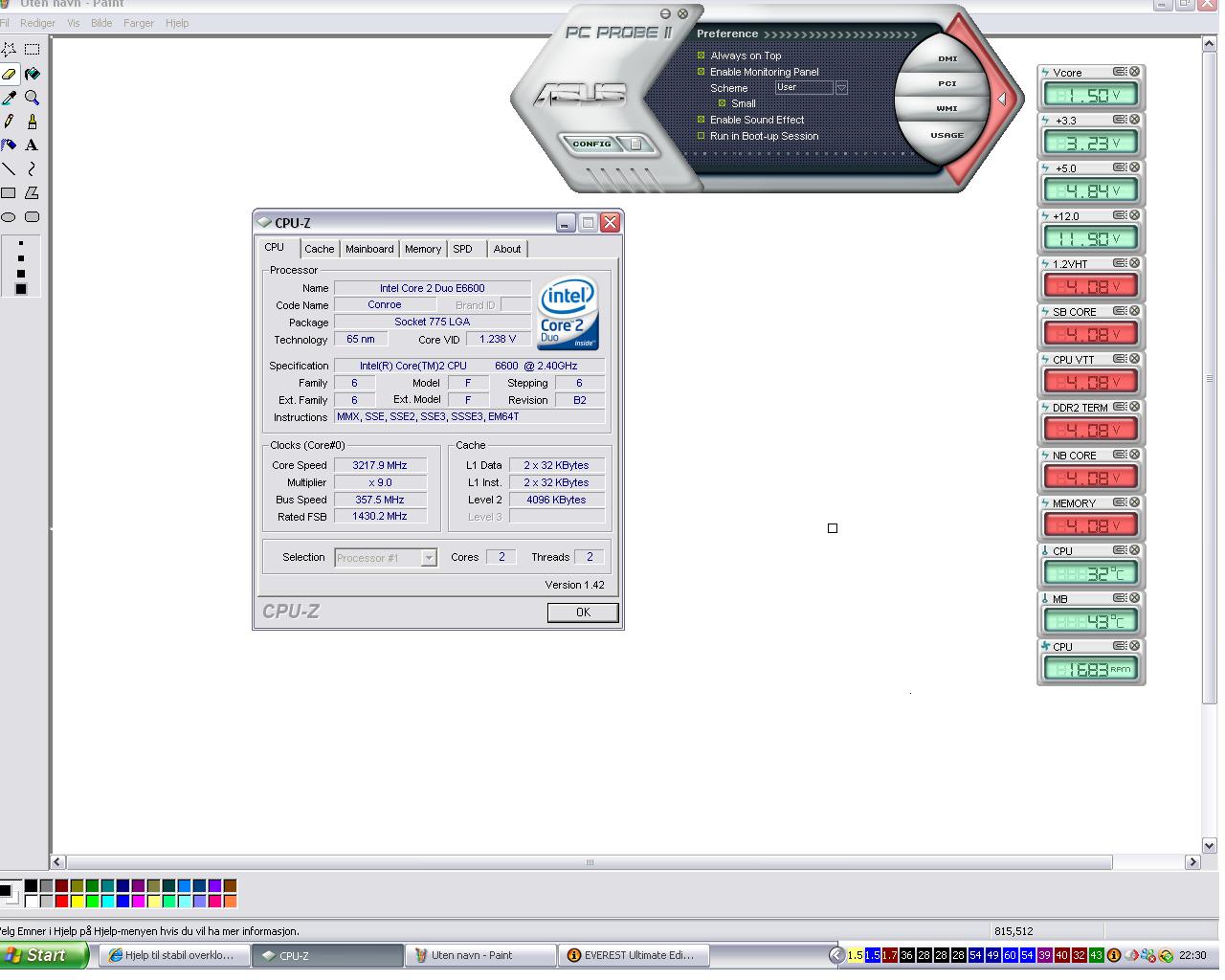The image size is (1225, 980).
Task: Open the Vcore monitor settings icon
Action: [x=1119, y=72]
